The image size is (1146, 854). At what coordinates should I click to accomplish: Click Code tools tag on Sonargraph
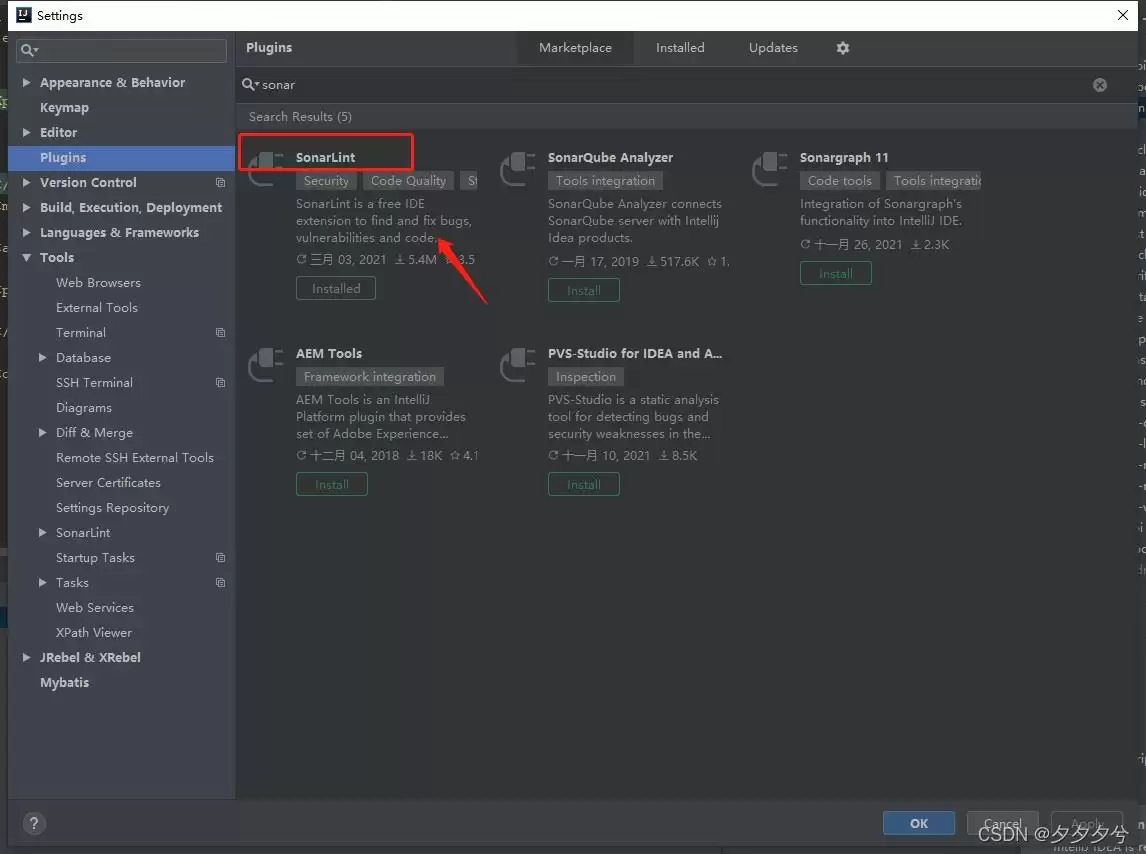tap(840, 181)
